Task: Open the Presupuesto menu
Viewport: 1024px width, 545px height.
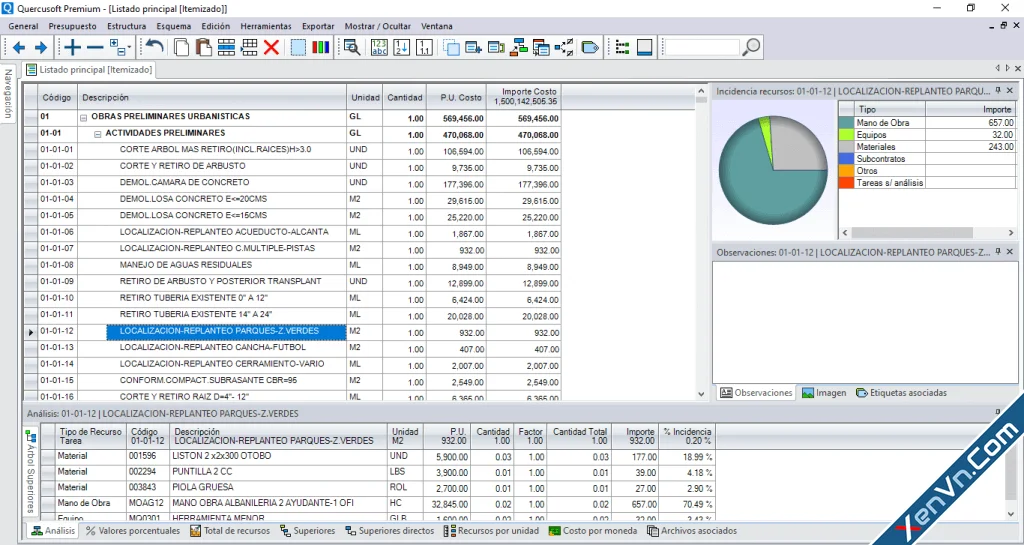Action: (x=72, y=26)
